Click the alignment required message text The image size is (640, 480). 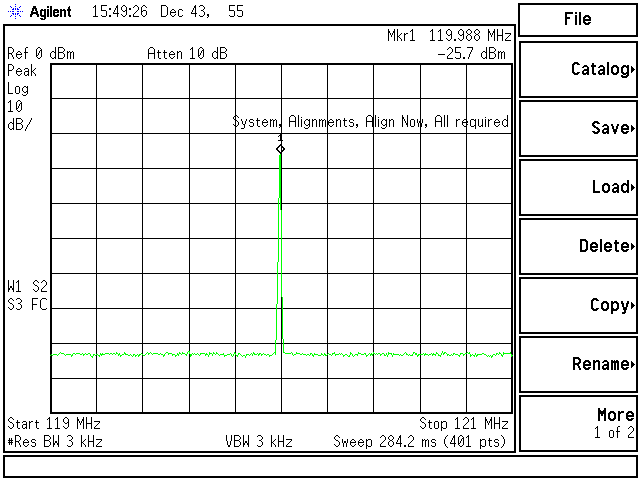point(370,122)
